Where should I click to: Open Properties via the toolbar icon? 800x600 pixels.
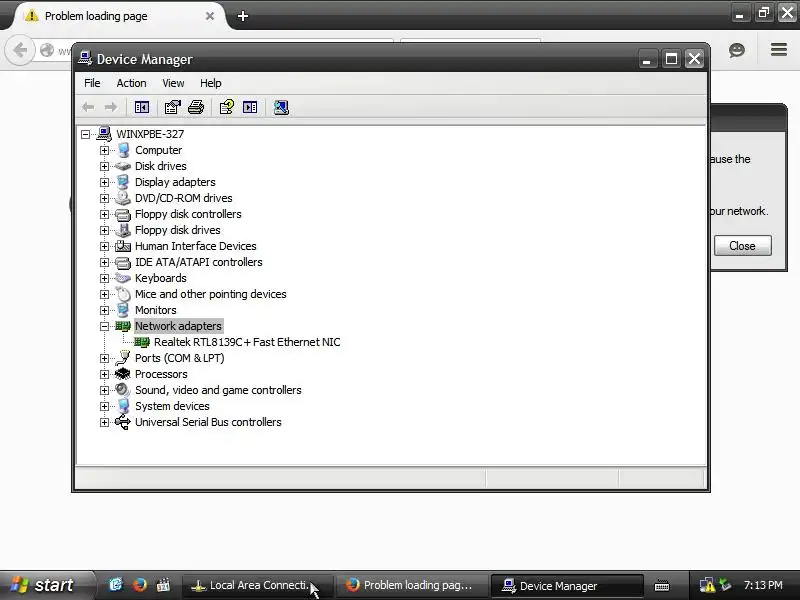[x=172, y=107]
